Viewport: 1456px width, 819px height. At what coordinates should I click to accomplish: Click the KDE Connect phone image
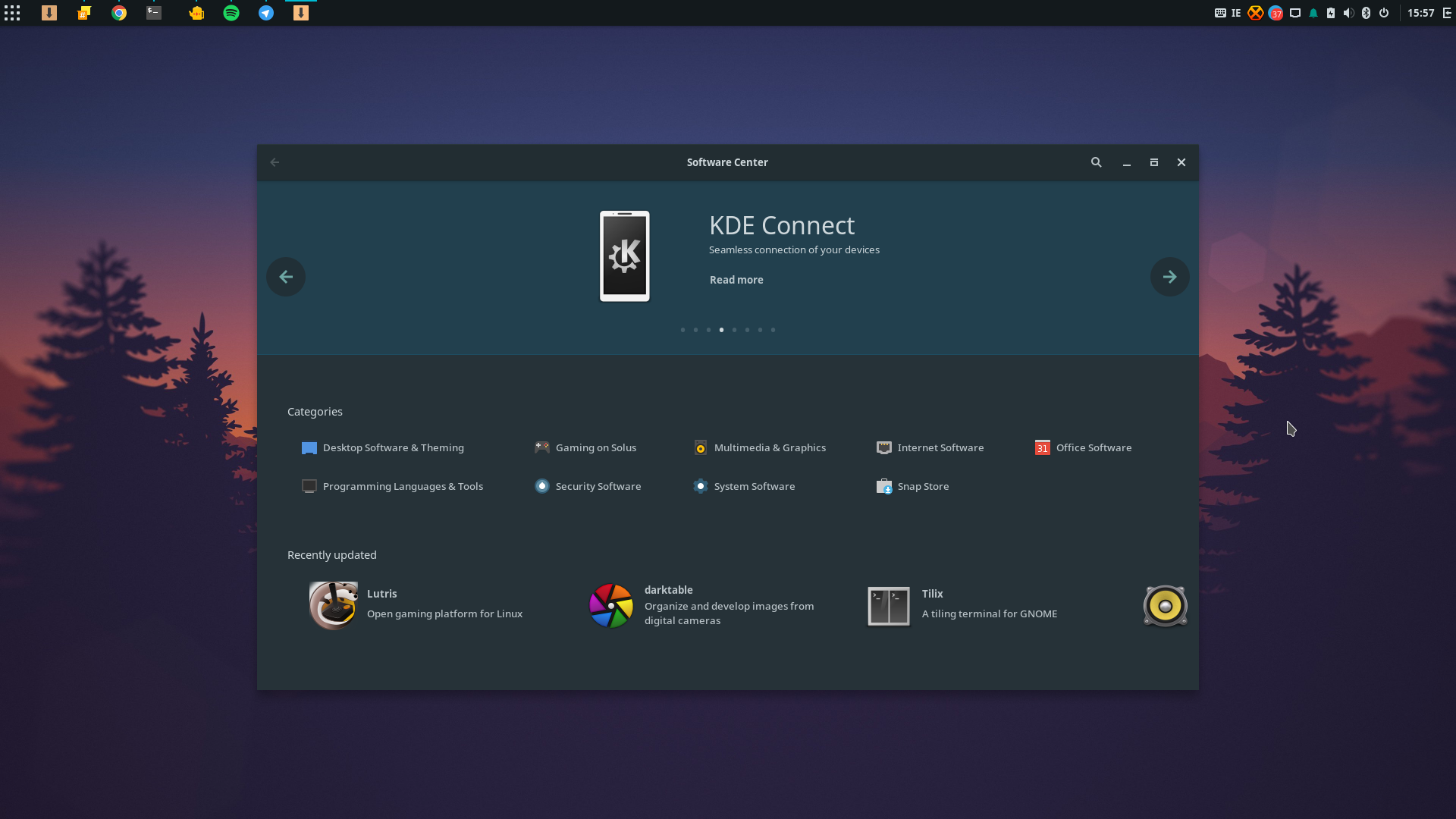624,256
